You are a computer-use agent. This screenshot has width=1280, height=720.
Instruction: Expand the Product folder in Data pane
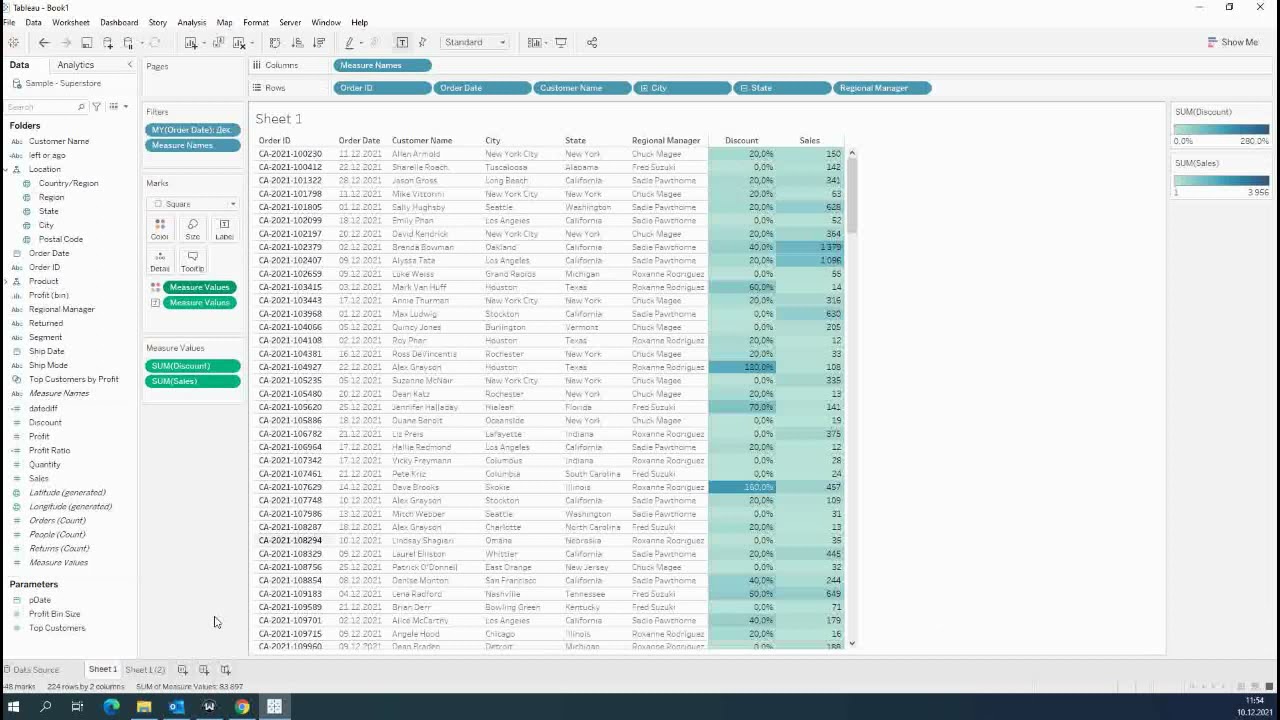(x=6, y=281)
